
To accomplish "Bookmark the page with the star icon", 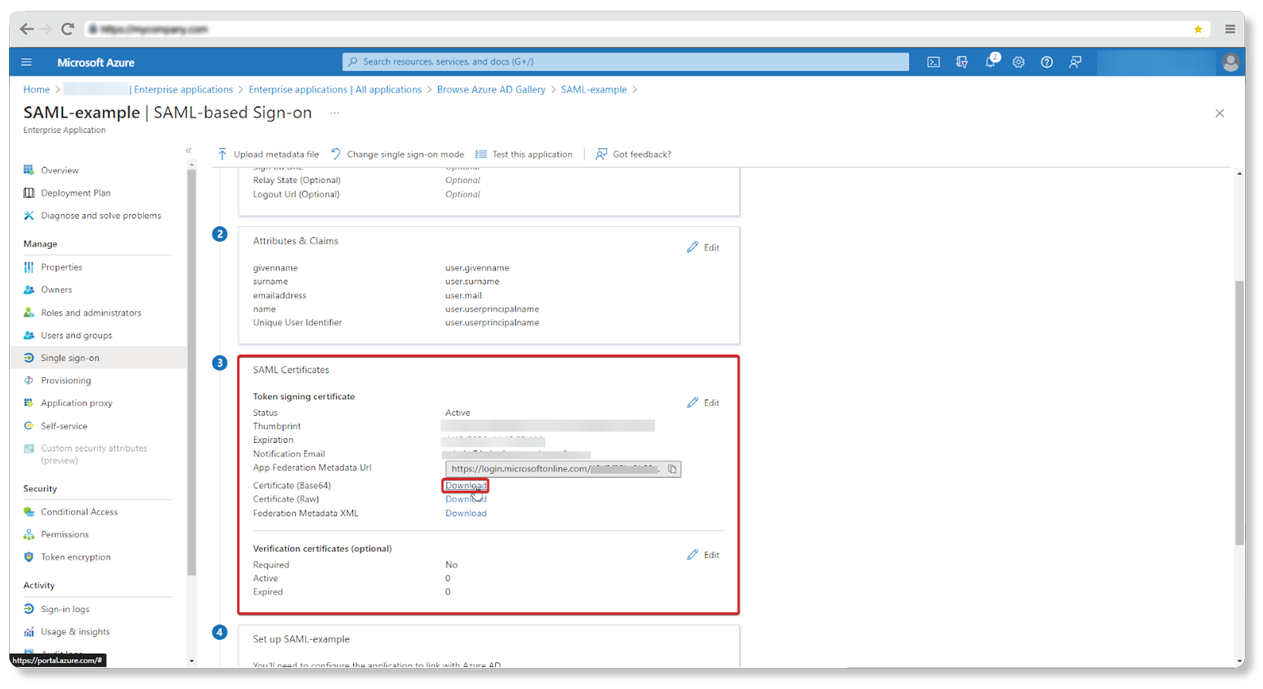I will click(x=1198, y=29).
